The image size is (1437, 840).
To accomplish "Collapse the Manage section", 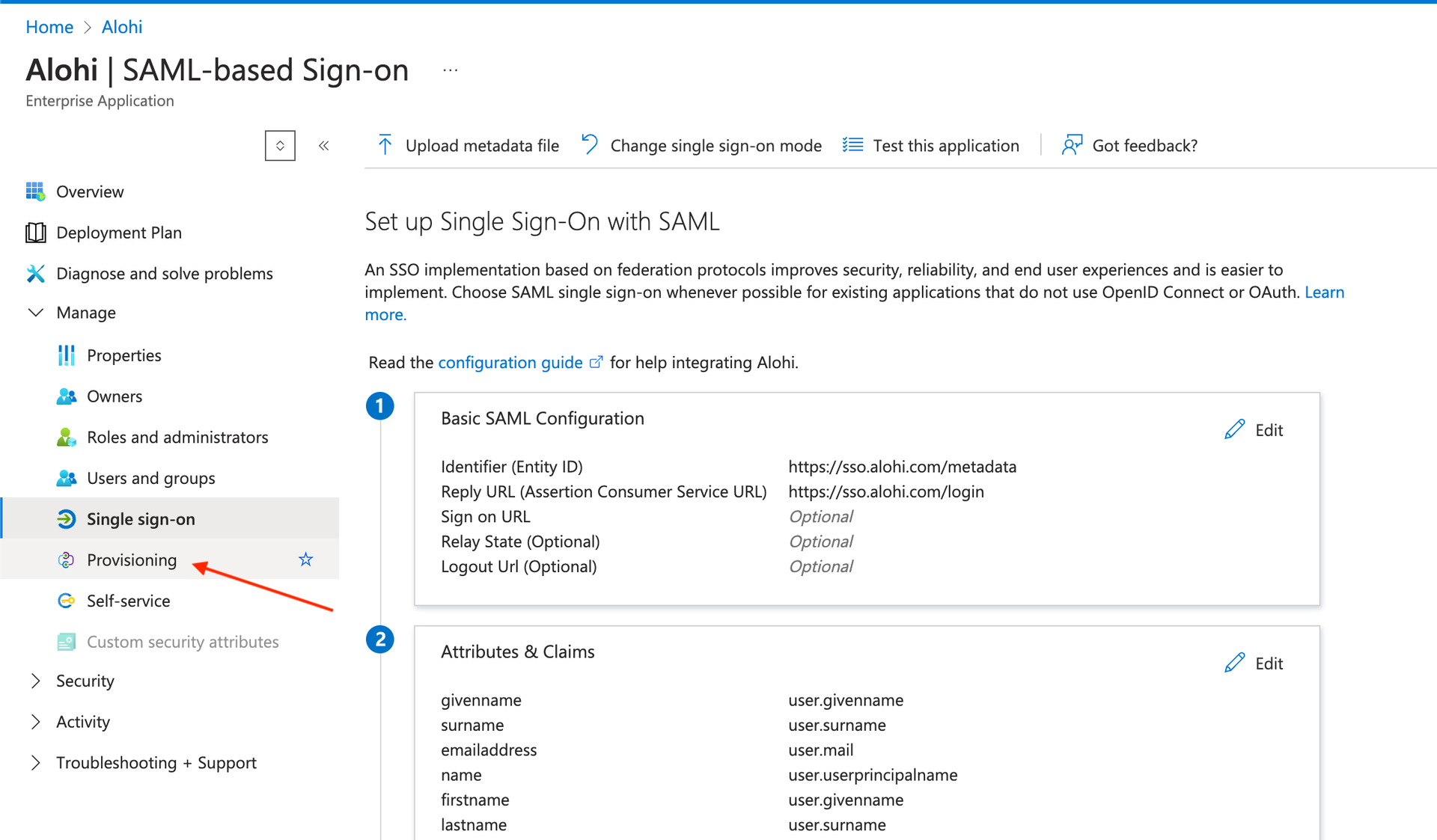I will (35, 313).
